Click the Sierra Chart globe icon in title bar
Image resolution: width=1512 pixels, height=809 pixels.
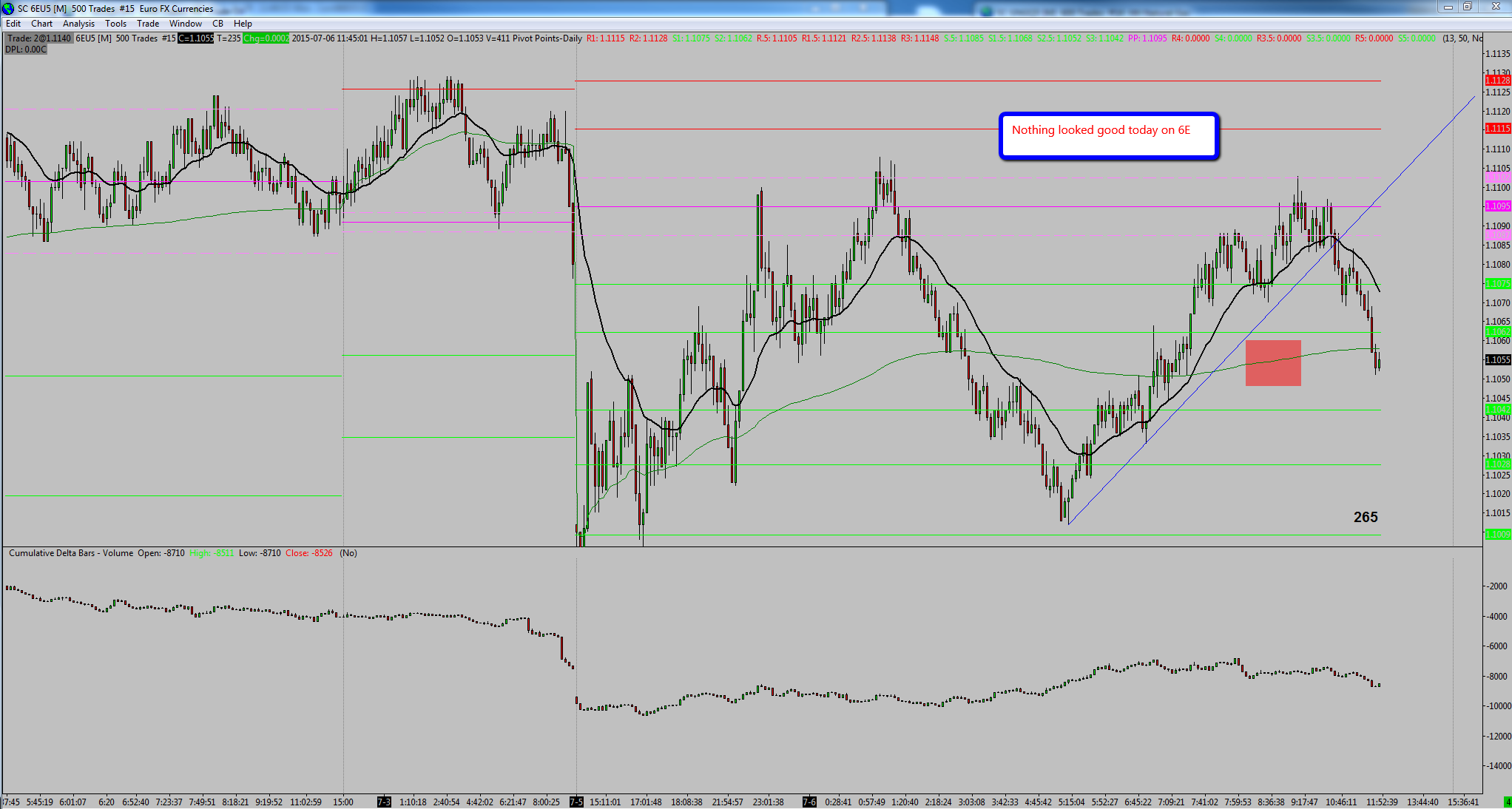(x=8, y=8)
